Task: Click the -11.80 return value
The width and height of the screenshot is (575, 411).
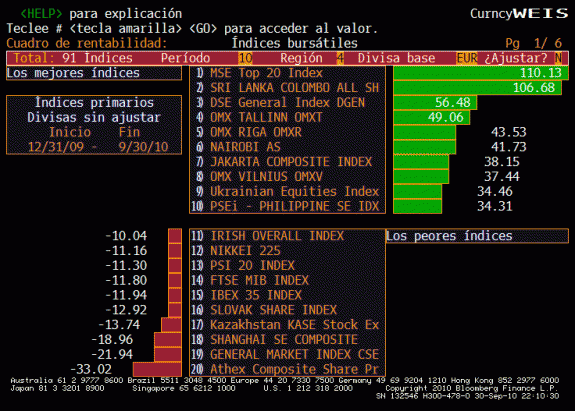Action: tap(126, 280)
